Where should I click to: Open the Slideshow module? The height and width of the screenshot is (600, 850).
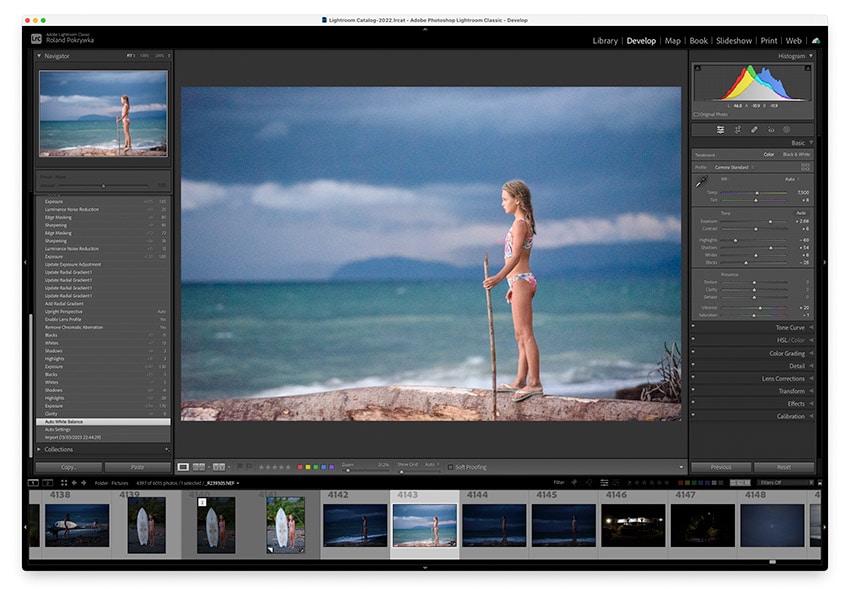(x=735, y=41)
